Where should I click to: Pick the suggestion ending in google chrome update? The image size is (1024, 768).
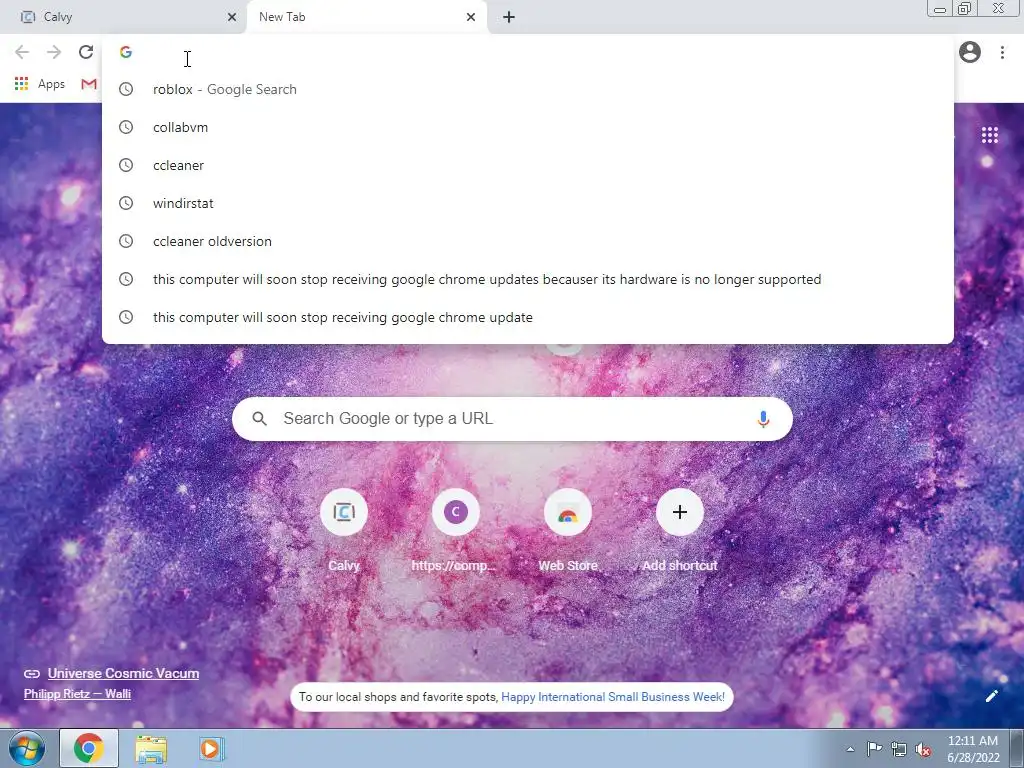(528, 317)
